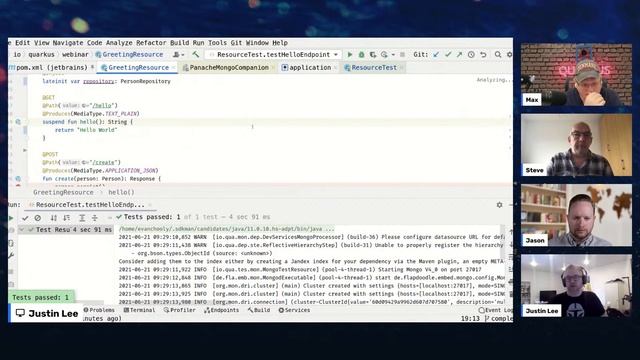Fold the code block at gutter arrow
Viewport: 640px width, 360px height.
[25, 150]
